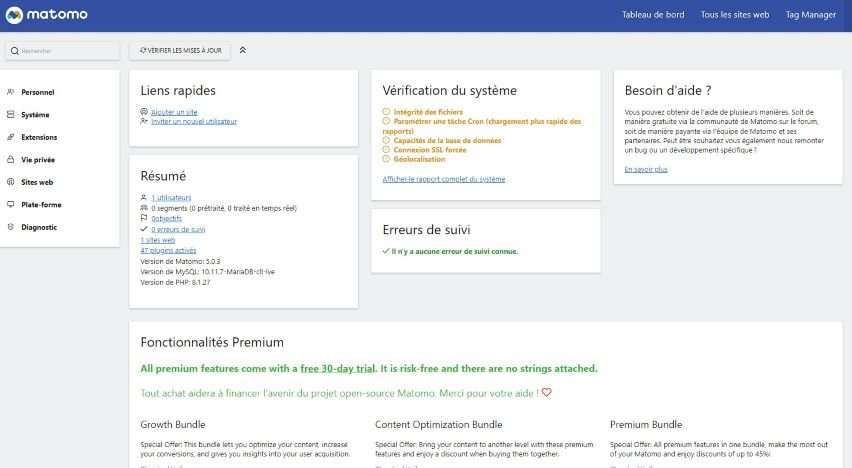The width and height of the screenshot is (852, 468).
Task: Click the warning icon beside Géolocalisation
Action: click(x=386, y=159)
